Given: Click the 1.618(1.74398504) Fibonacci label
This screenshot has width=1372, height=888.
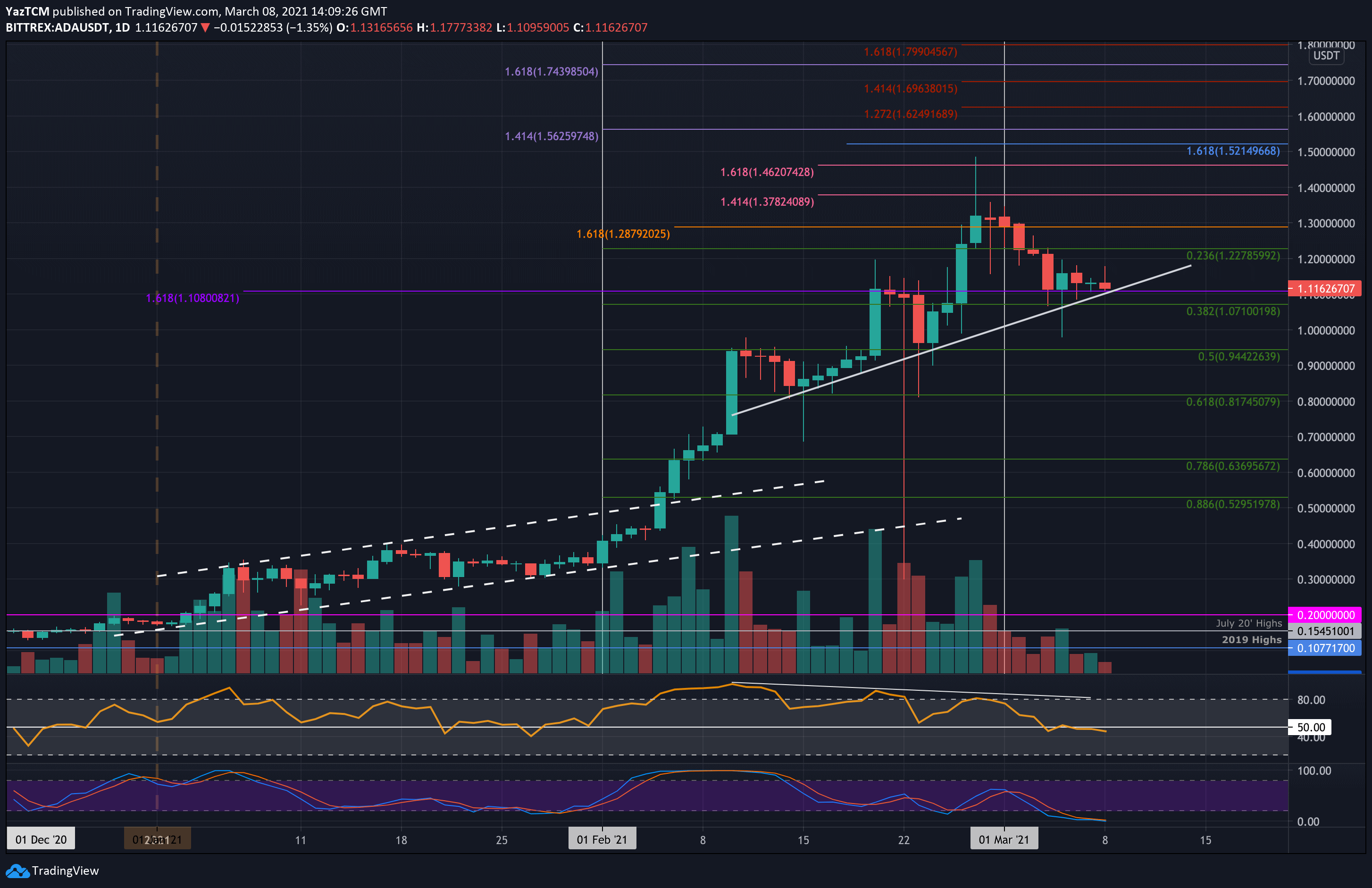Looking at the screenshot, I should click(551, 72).
